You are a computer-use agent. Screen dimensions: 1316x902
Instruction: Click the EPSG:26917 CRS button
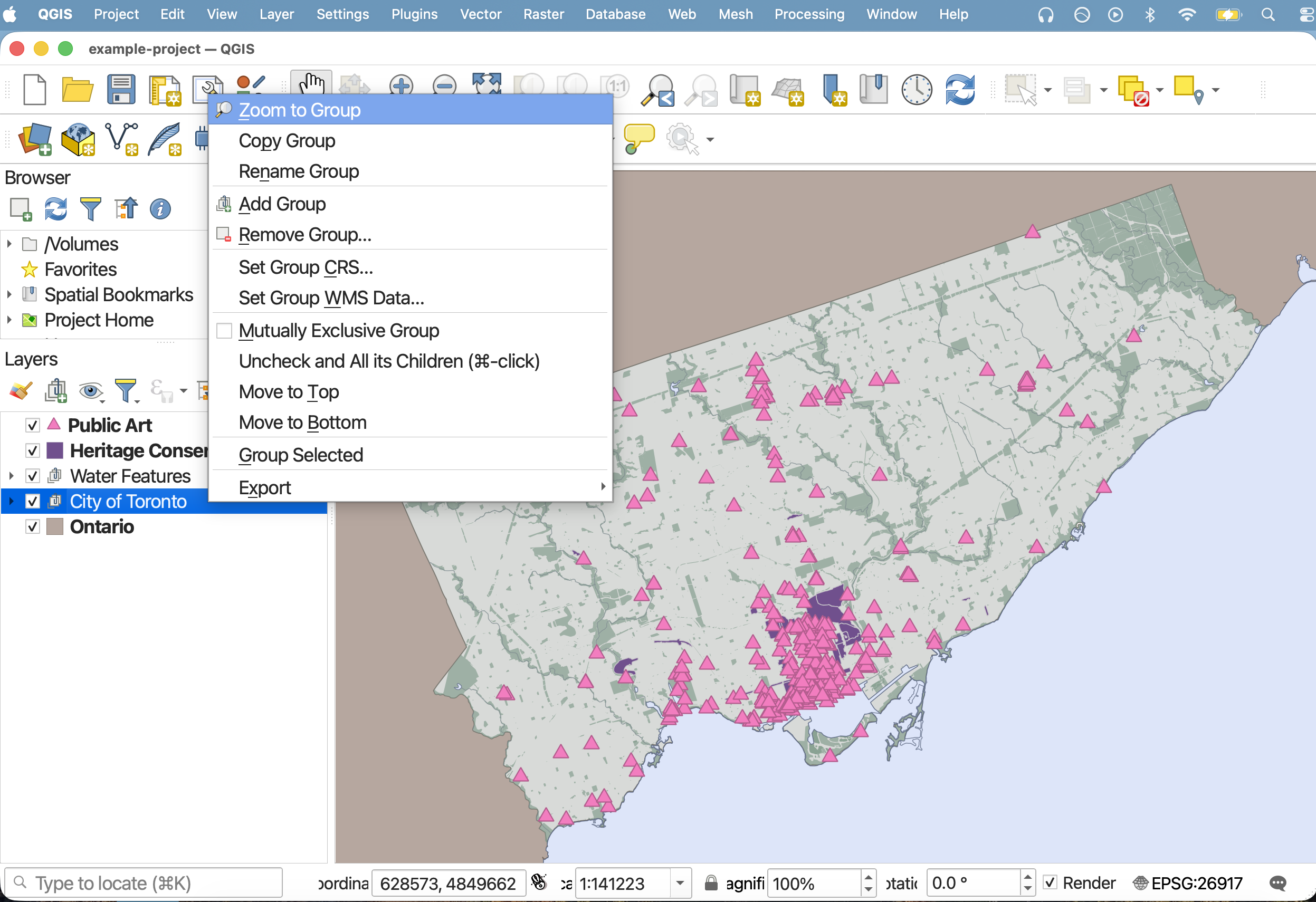point(1188,883)
